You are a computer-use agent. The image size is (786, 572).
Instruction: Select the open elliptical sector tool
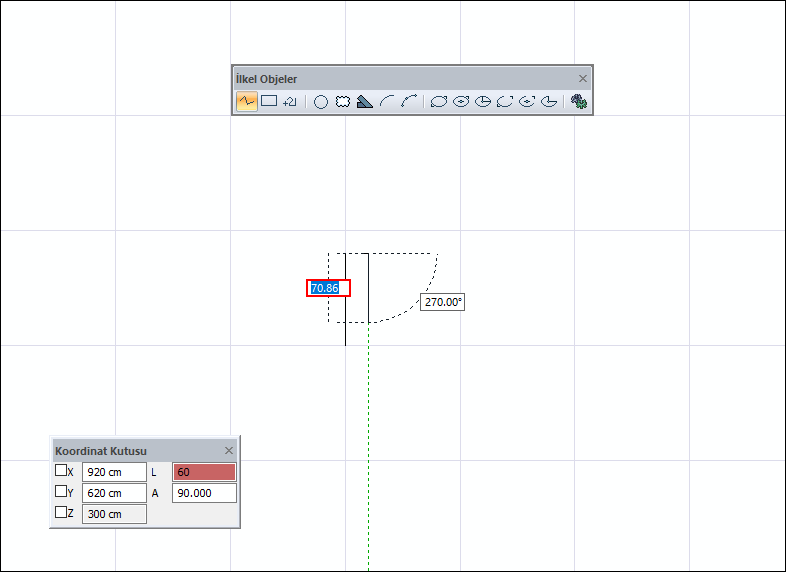549,102
